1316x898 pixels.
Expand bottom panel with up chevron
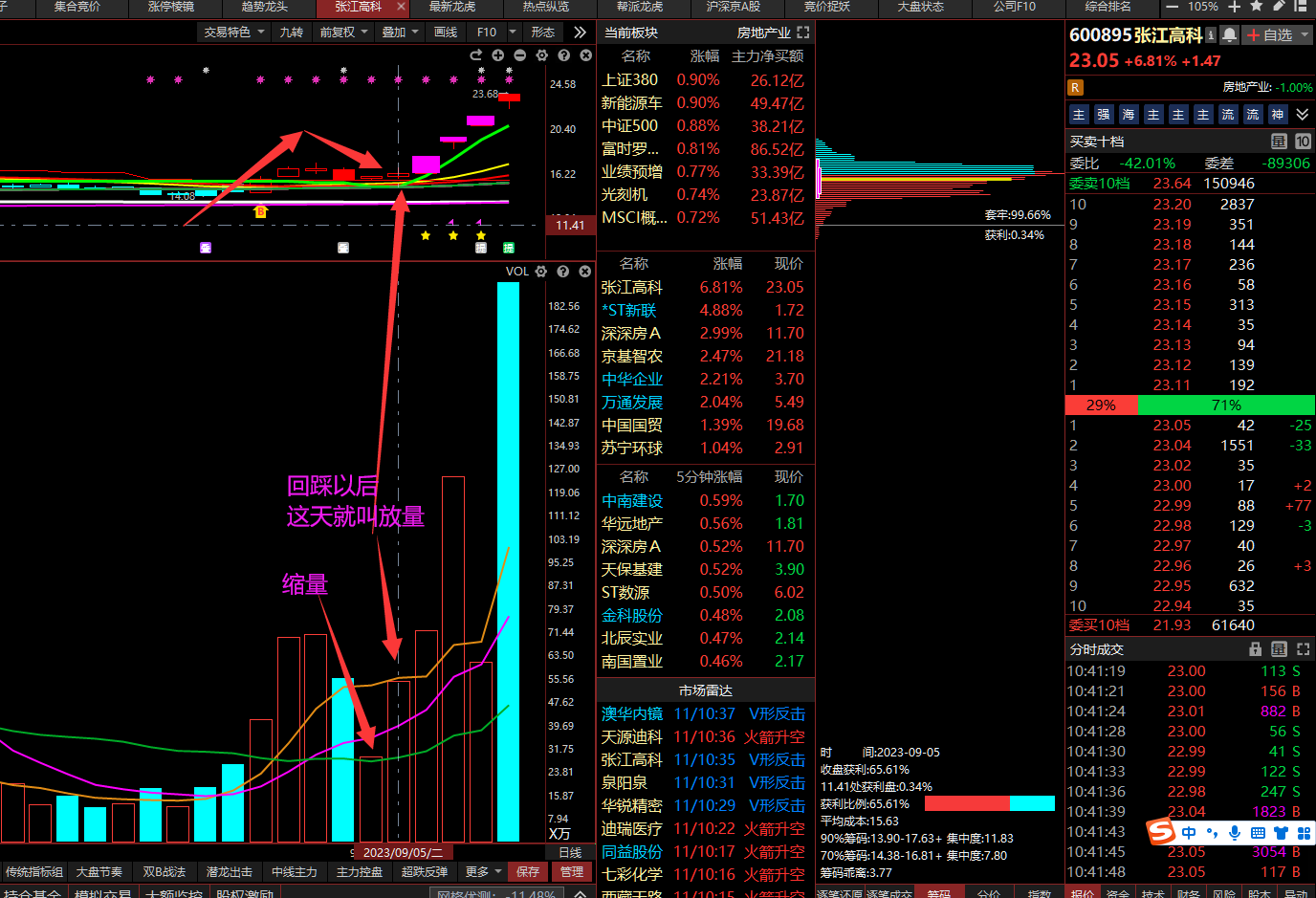580,893
